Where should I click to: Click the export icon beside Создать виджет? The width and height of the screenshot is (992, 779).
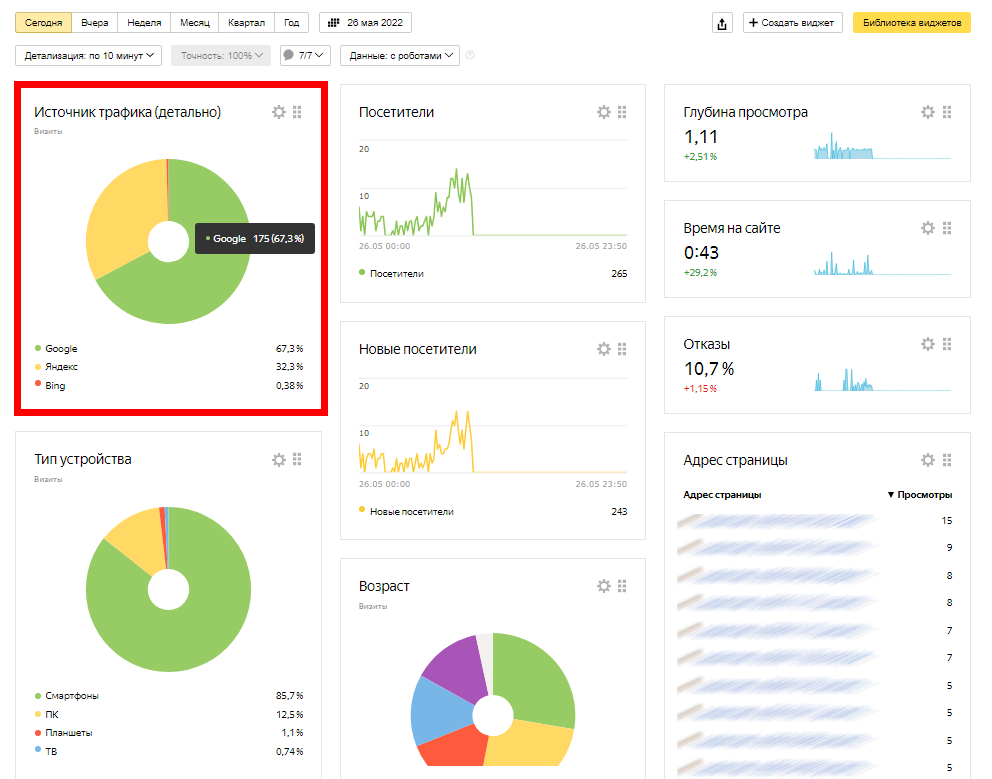(x=722, y=23)
